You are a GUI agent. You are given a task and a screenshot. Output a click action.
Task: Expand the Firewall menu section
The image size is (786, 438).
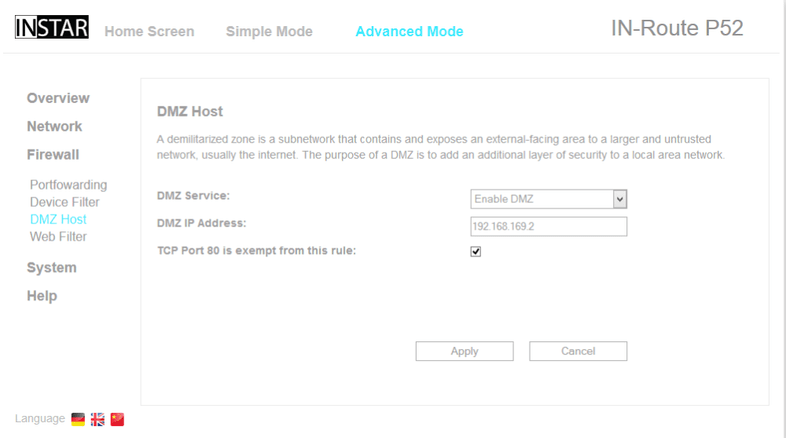(x=53, y=155)
